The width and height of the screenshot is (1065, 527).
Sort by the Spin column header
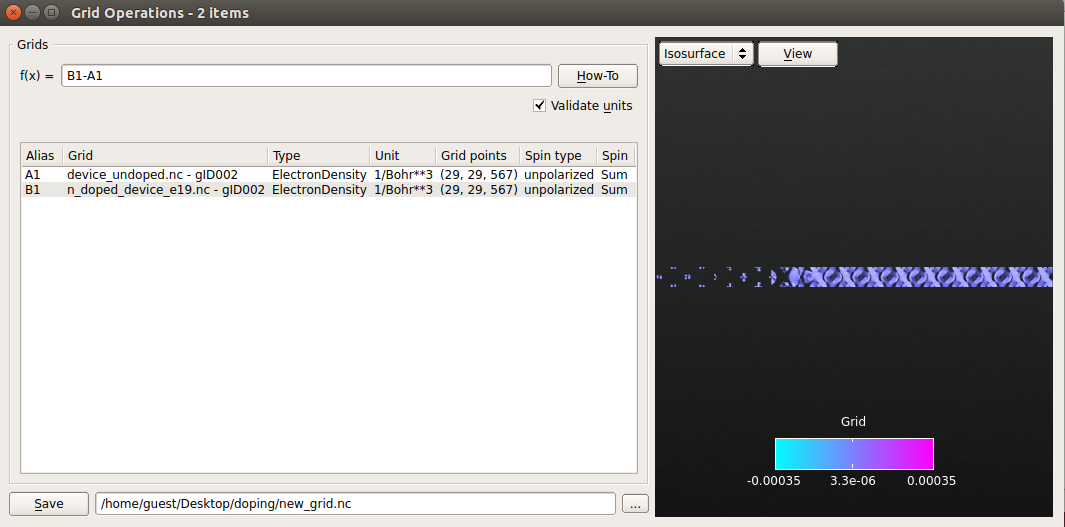(x=616, y=156)
